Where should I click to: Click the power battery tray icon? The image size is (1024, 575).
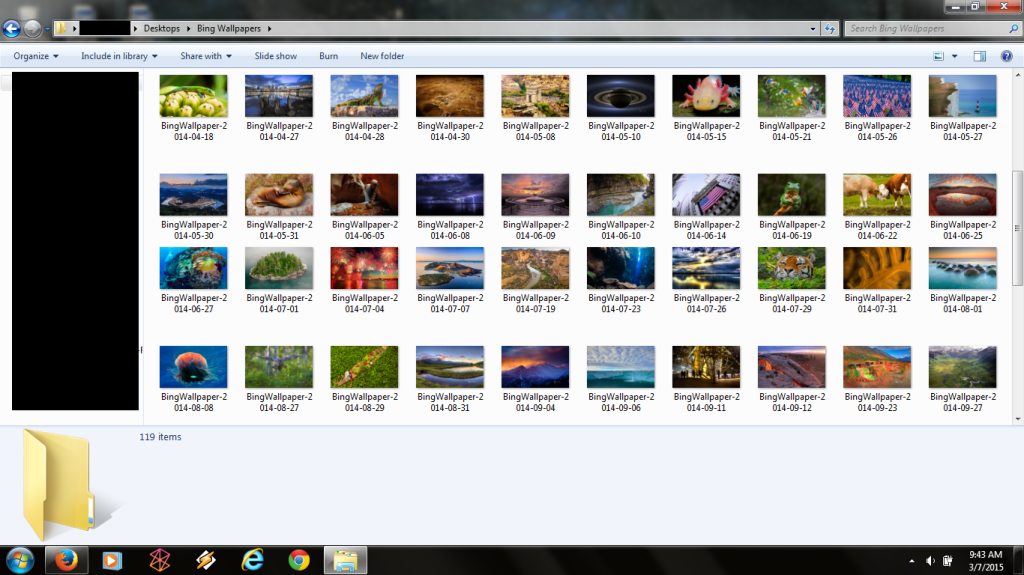[x=948, y=561]
